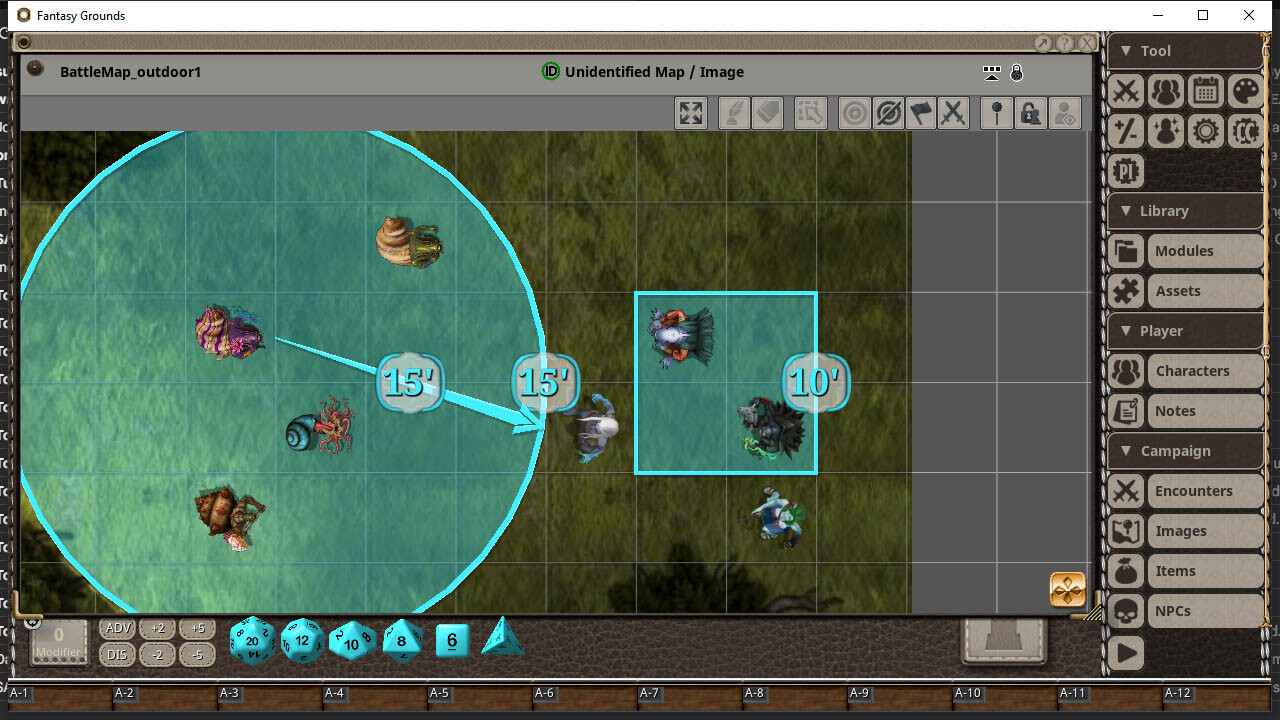1280x720 pixels.
Task: Toggle the -5 modifier button
Action: click(x=197, y=655)
